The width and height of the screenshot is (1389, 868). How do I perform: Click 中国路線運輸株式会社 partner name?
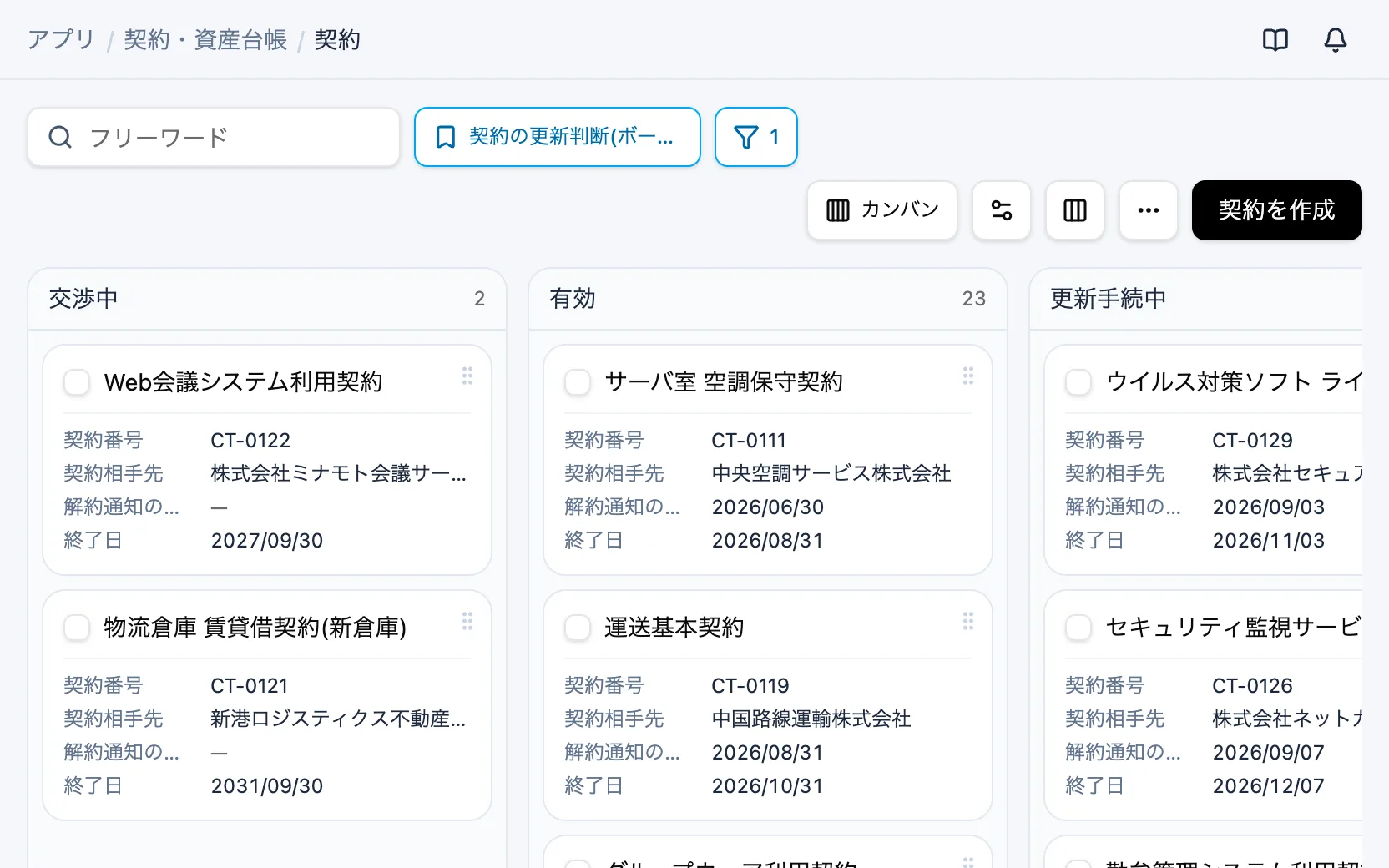tap(811, 719)
